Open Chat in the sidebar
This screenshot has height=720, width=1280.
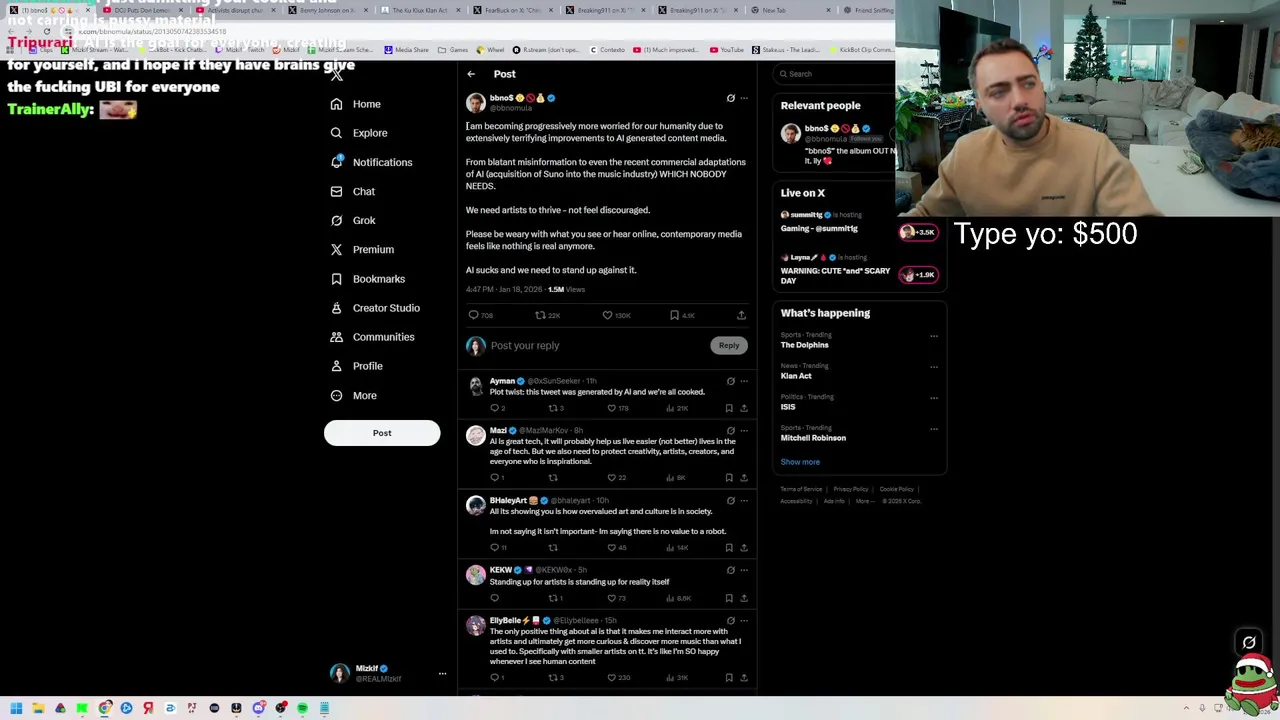click(353, 191)
